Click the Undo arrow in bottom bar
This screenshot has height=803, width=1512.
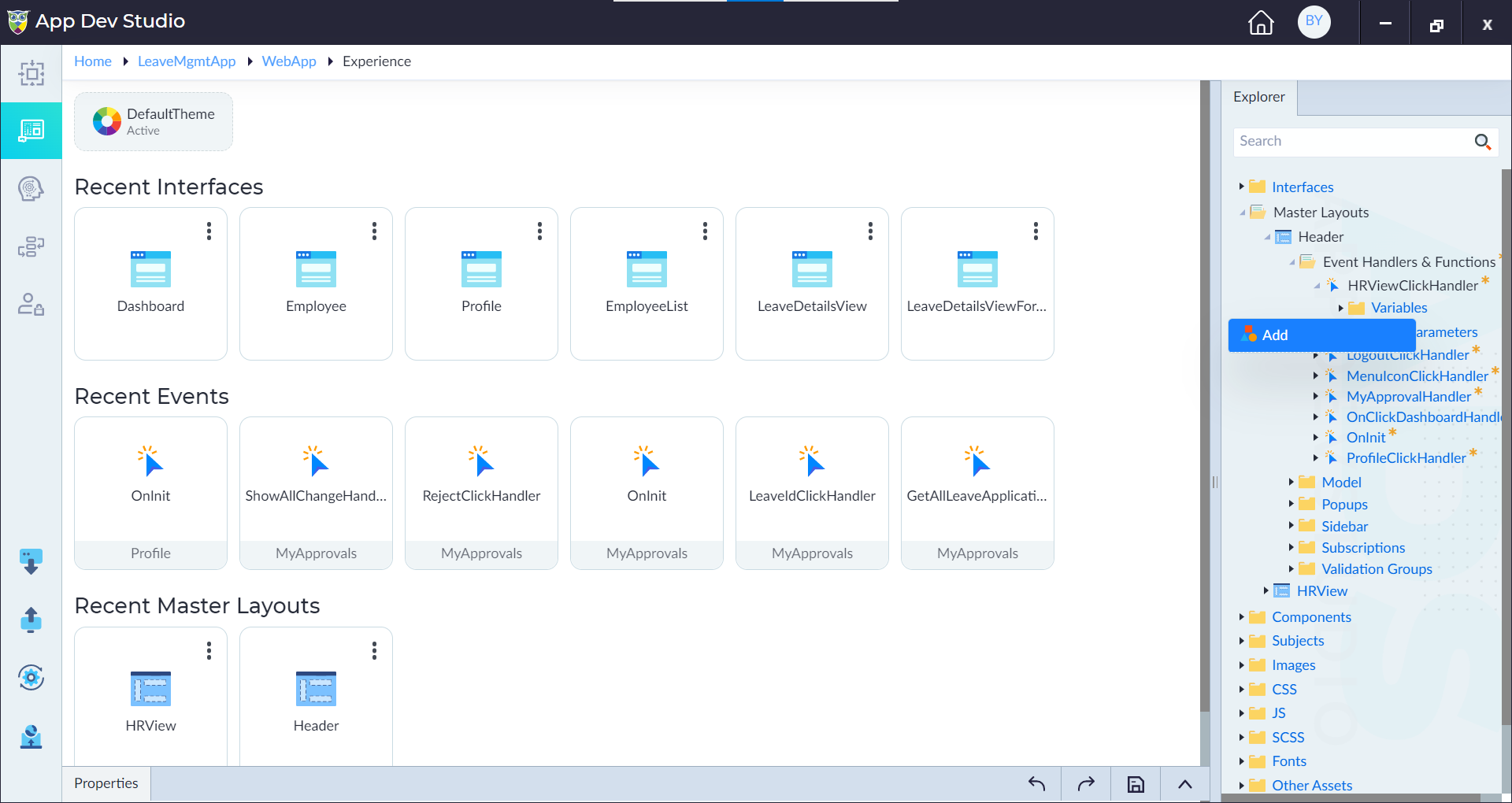click(1036, 784)
